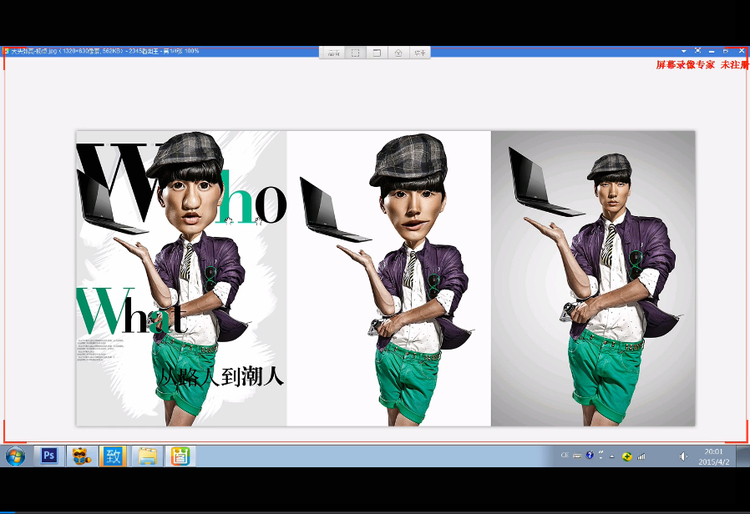This screenshot has height=514, width=750.
Task: Toggle fullscreen view icon in title bar
Action: tap(698, 50)
